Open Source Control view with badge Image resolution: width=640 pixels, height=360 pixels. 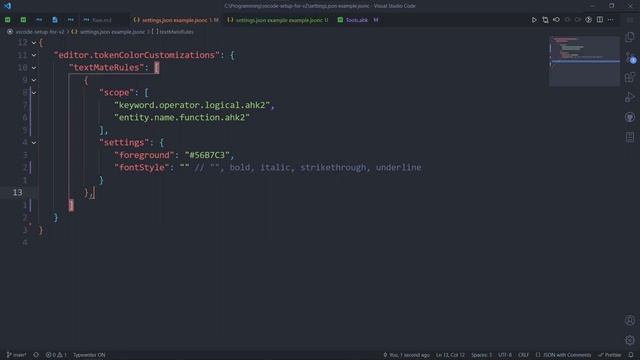point(630,57)
